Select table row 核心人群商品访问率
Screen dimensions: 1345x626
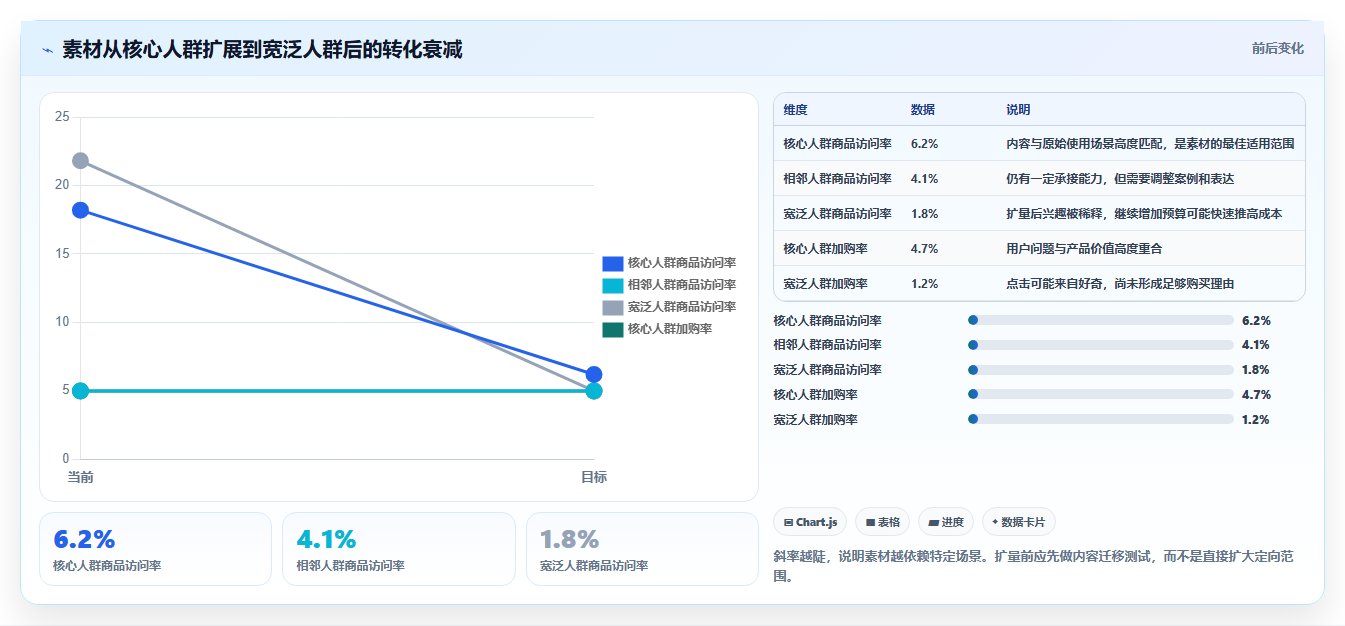1039,143
